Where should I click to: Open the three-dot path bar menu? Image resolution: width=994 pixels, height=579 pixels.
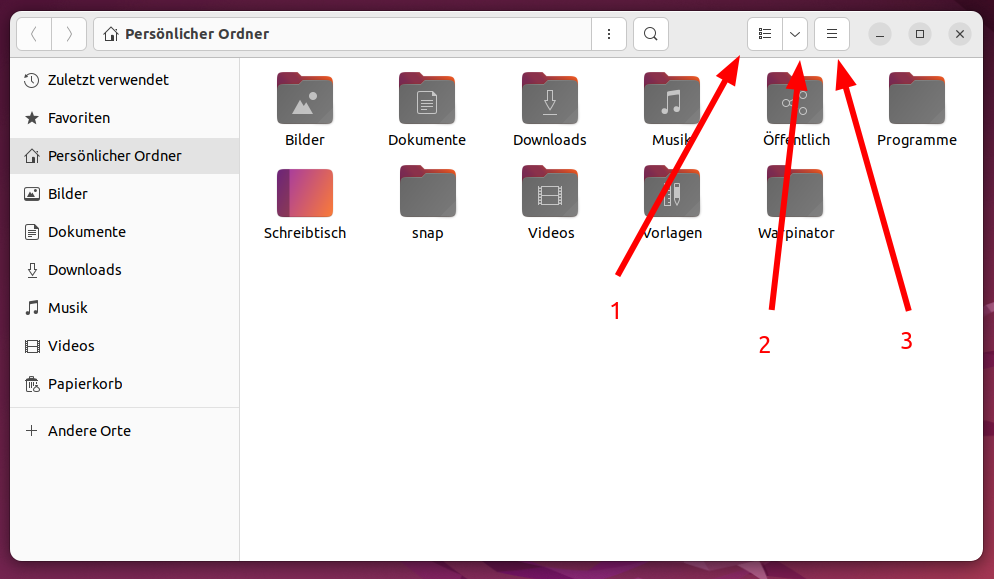coord(609,34)
